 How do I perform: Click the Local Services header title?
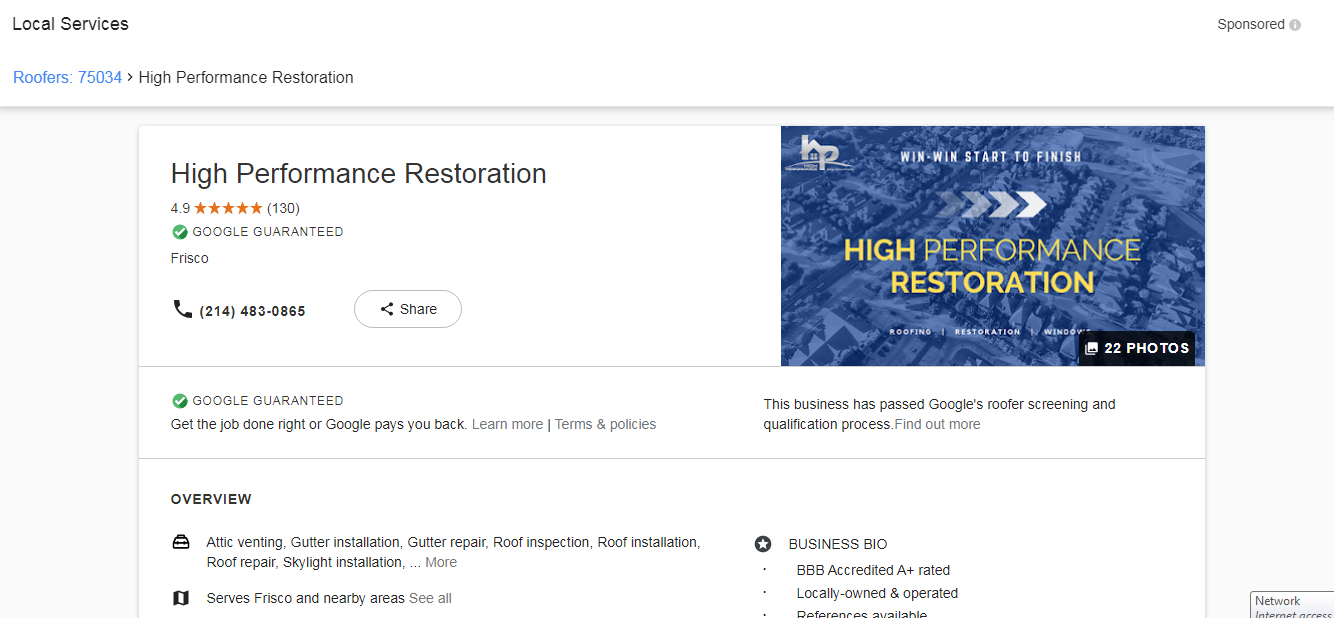coord(70,24)
